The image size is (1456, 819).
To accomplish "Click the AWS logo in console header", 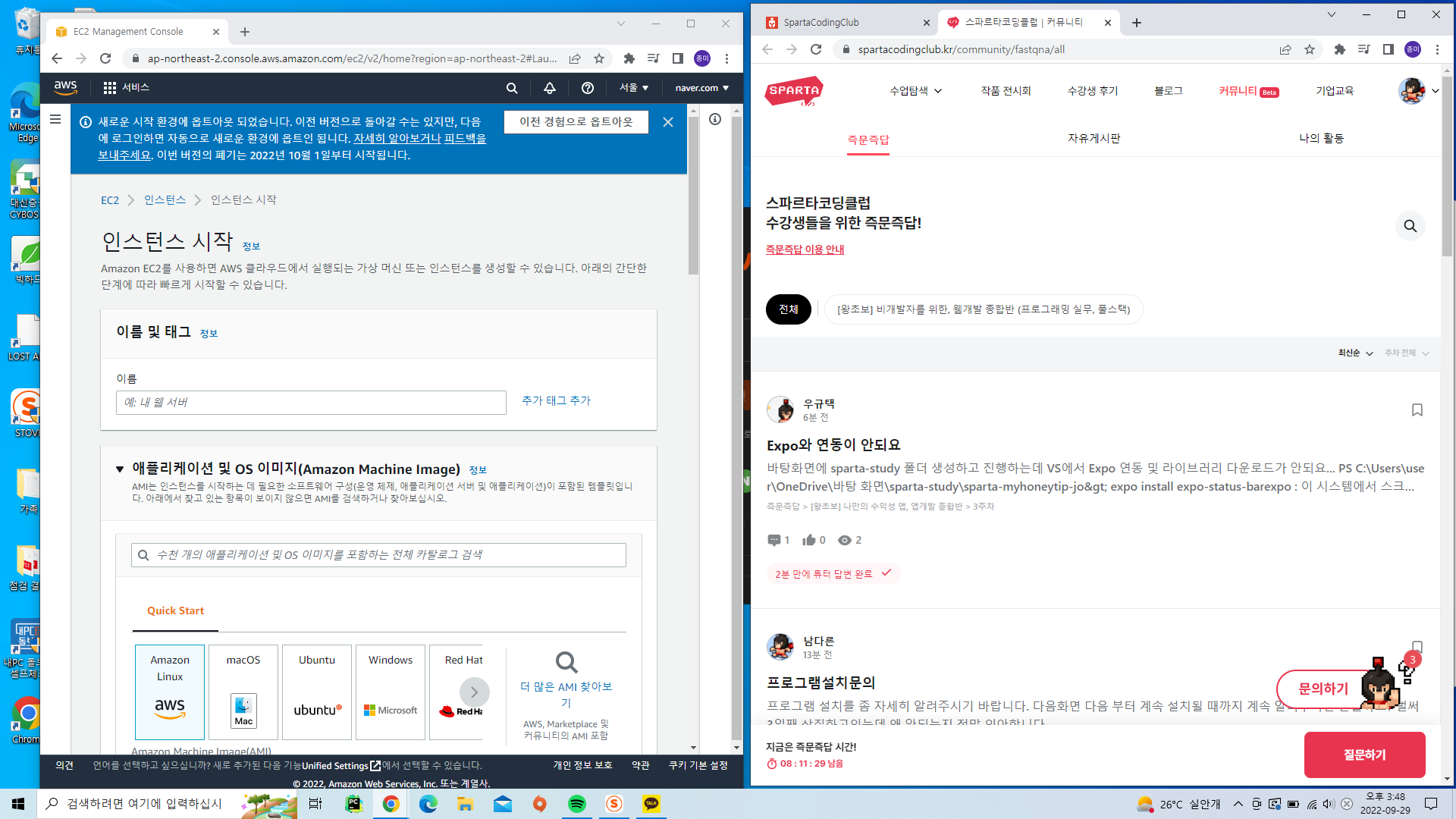I will tap(66, 88).
